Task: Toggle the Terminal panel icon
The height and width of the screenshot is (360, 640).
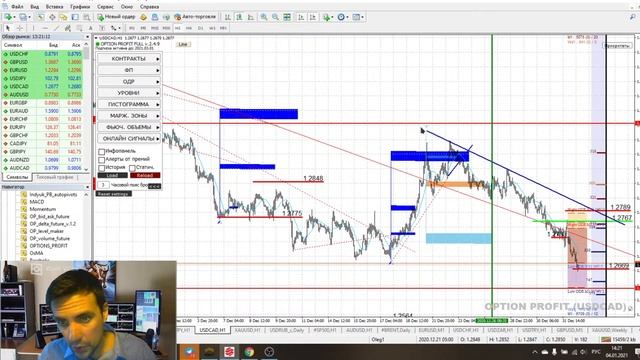Action: (75, 17)
